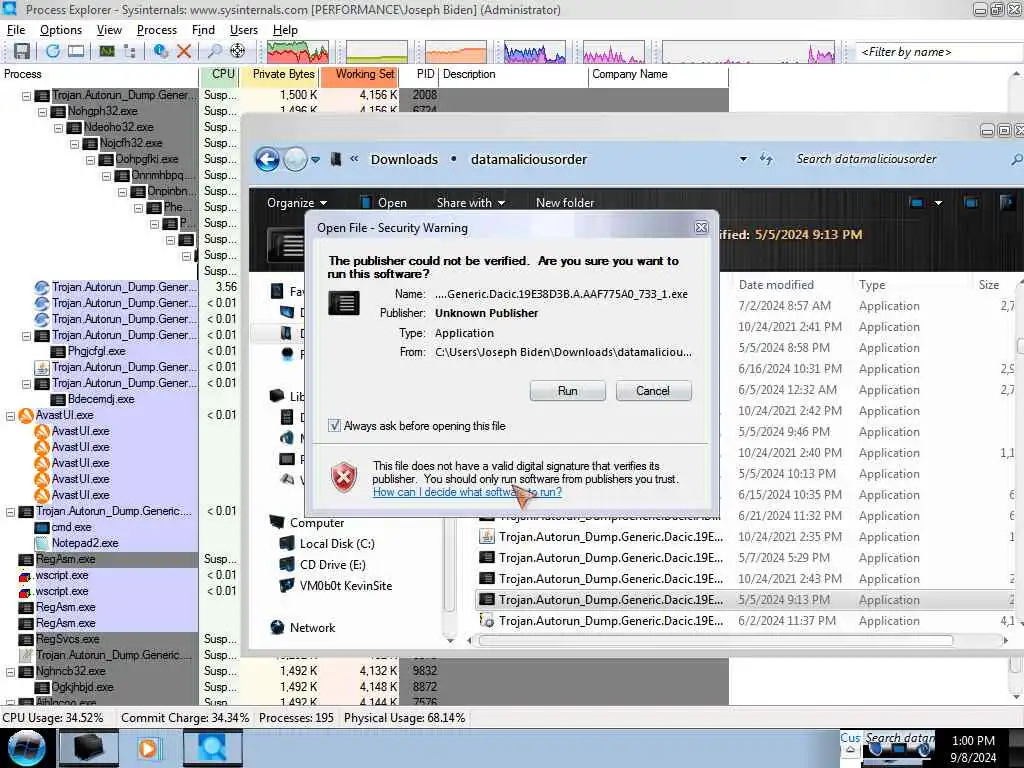Open the System Information toolbar icon

pos(106,51)
